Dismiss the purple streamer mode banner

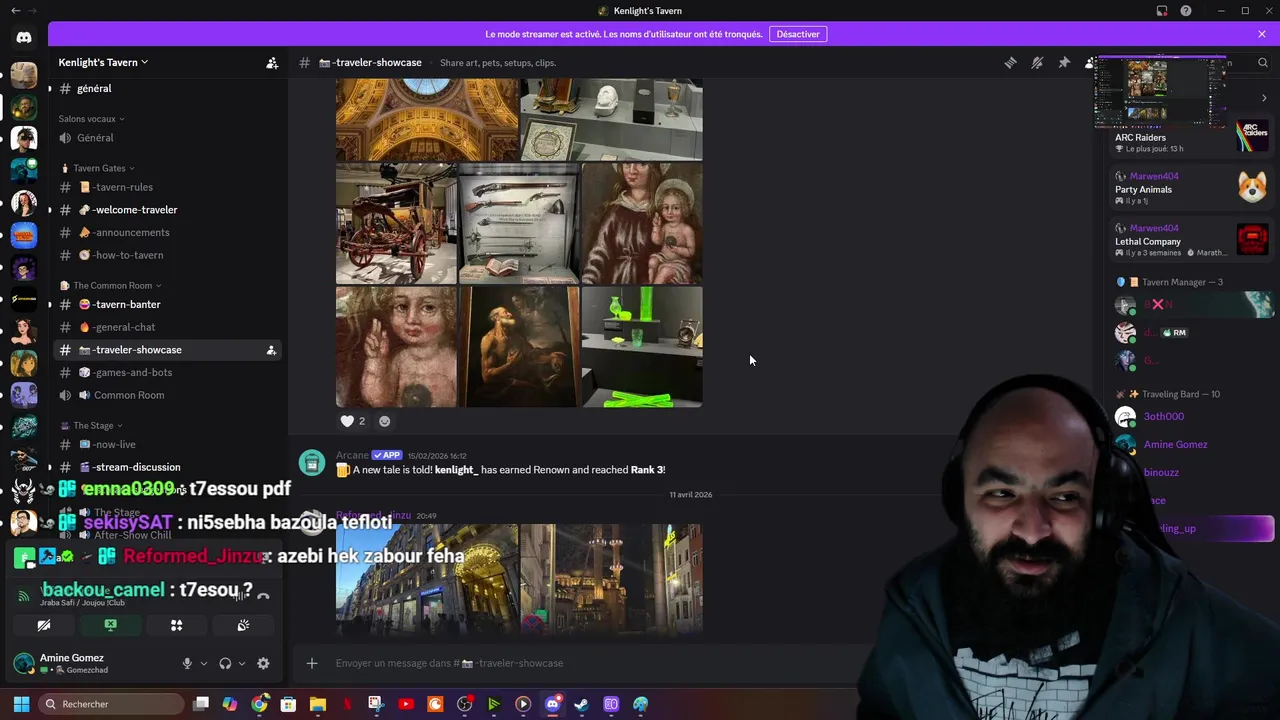[1262, 34]
